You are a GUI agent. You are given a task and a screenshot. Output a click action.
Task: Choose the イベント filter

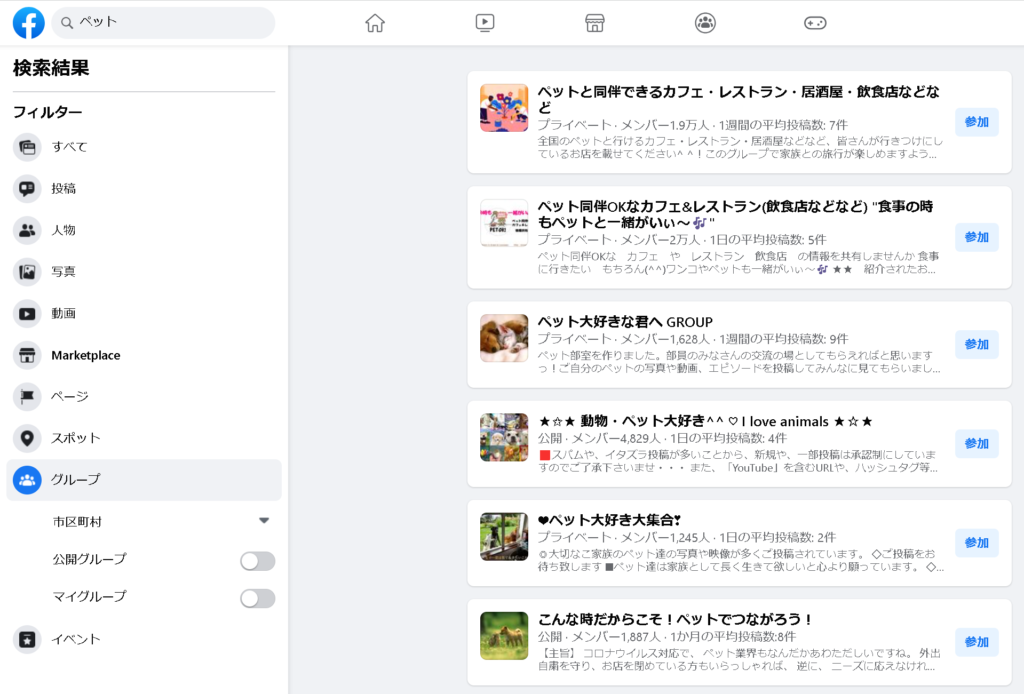coord(76,639)
